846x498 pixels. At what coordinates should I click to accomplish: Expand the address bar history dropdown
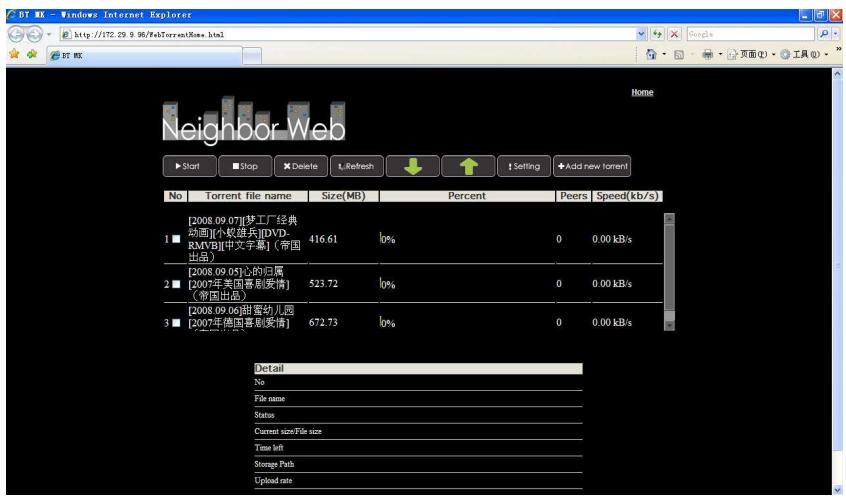click(640, 35)
